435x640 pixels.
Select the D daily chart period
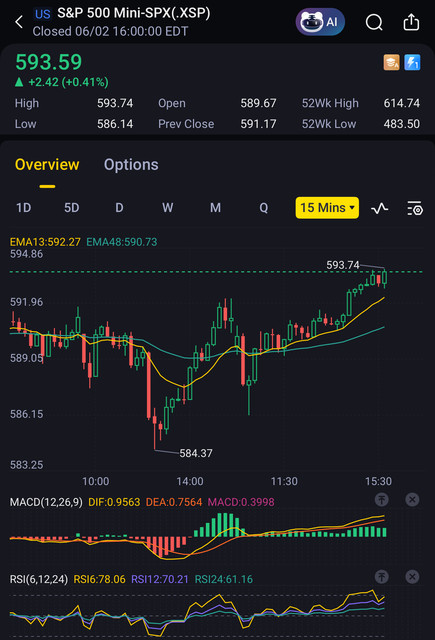[119, 208]
